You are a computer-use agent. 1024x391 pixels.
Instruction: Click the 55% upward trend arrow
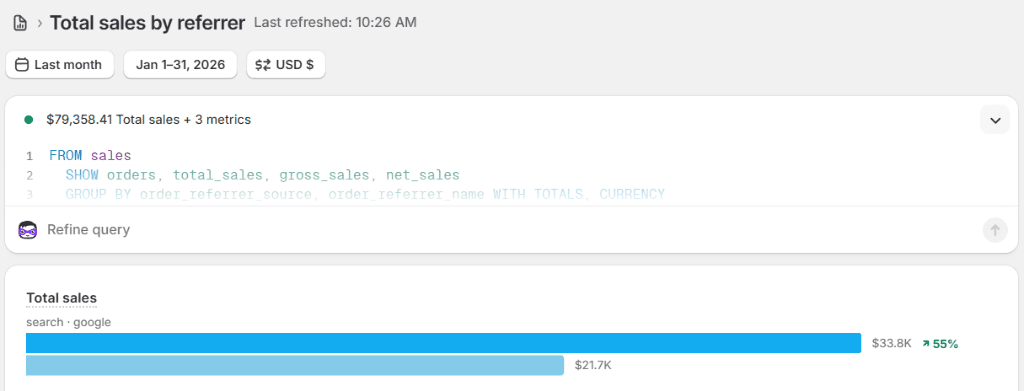[x=925, y=343]
